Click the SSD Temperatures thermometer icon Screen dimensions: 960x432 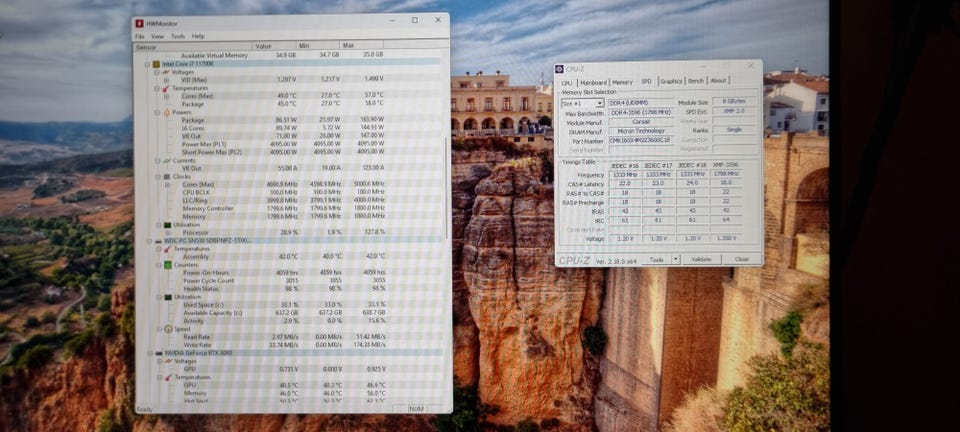tap(167, 249)
